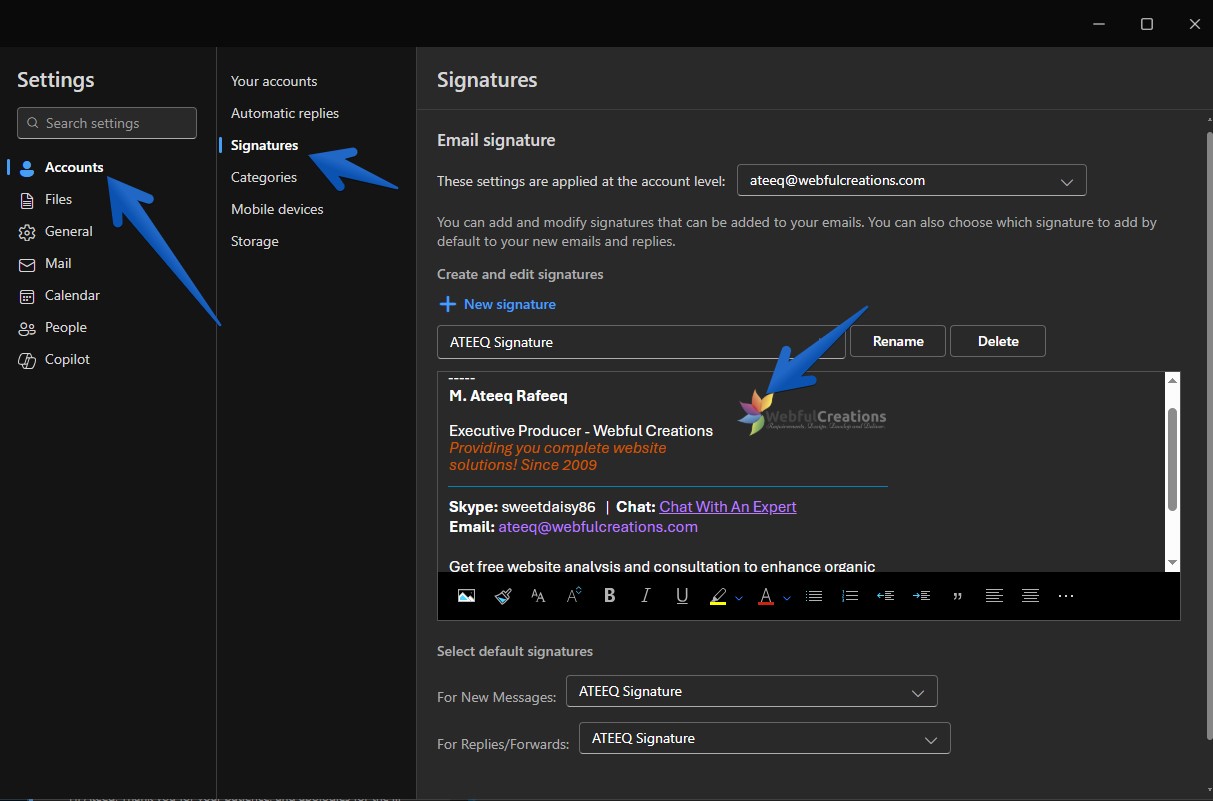The height and width of the screenshot is (801, 1213).
Task: Expand the font color dropdown arrow
Action: point(787,598)
